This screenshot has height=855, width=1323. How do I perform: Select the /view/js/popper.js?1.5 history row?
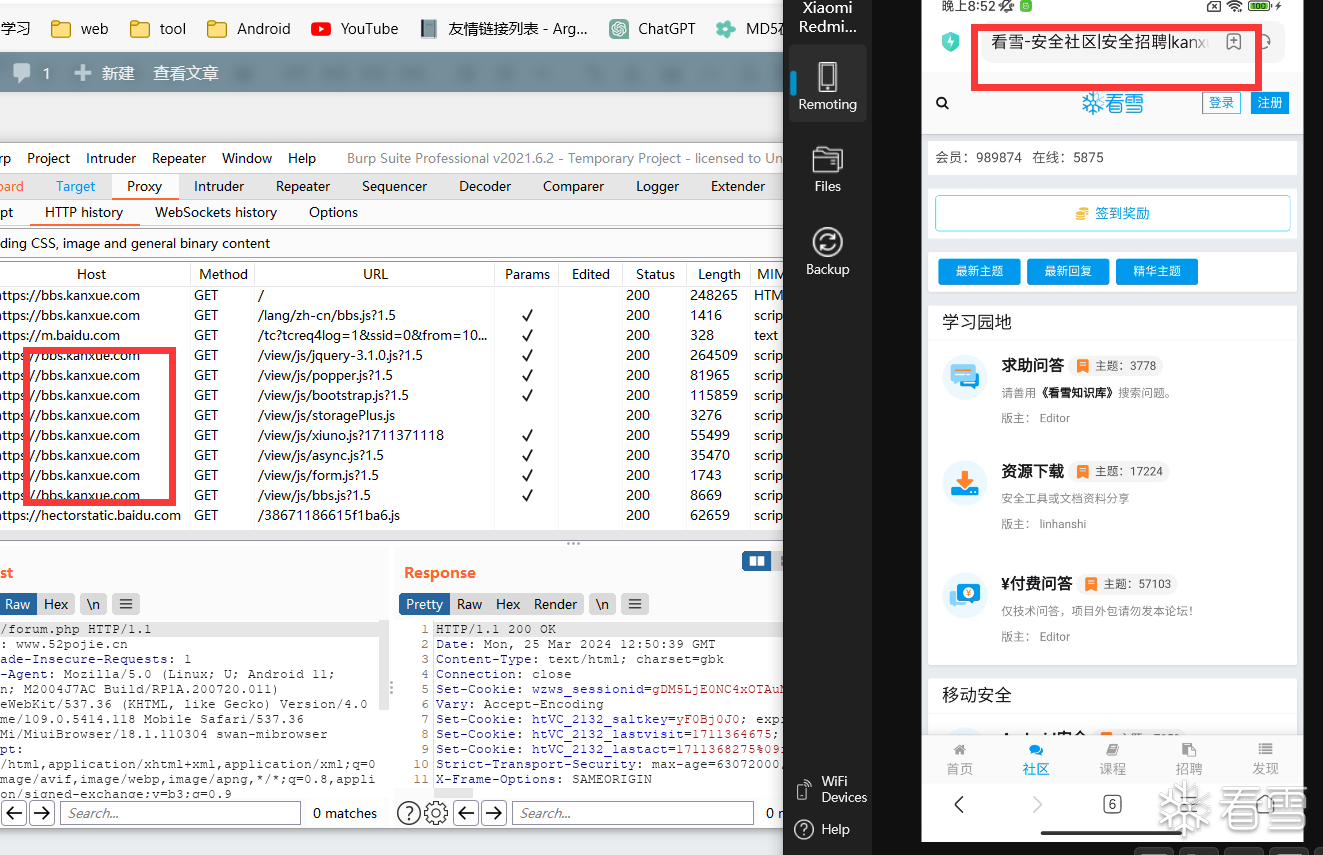(391, 375)
